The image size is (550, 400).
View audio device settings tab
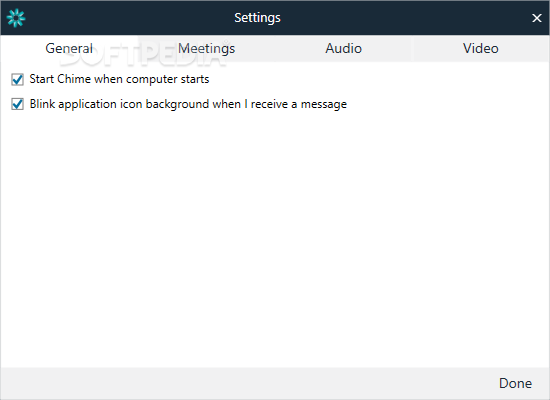tap(343, 48)
